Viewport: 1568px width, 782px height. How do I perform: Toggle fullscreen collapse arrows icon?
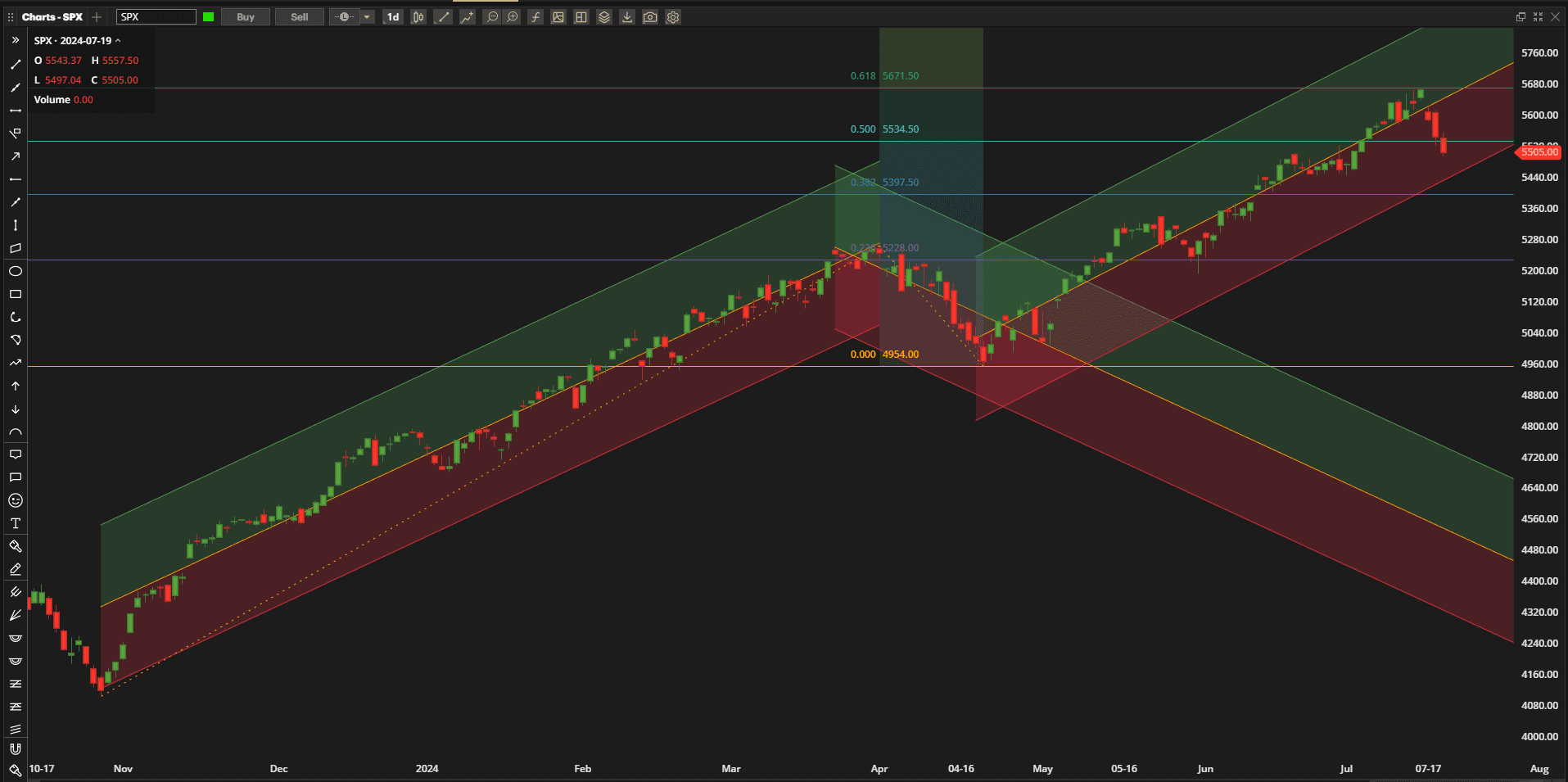tap(1538, 17)
